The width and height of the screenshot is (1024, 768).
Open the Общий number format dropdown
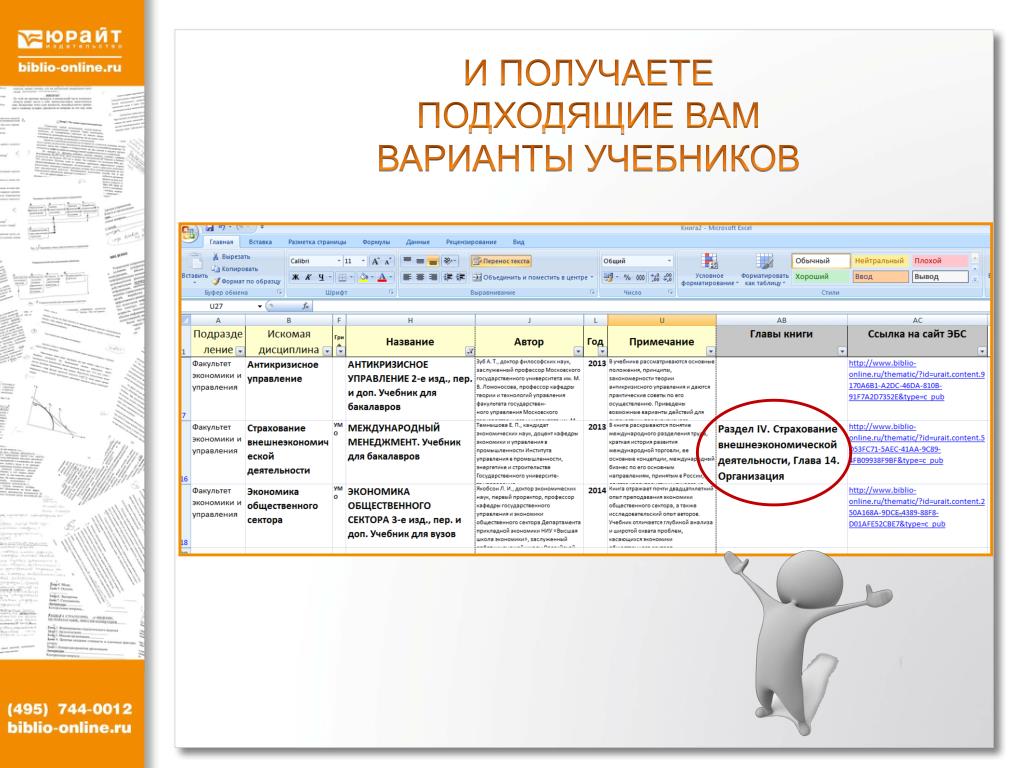pos(669,261)
